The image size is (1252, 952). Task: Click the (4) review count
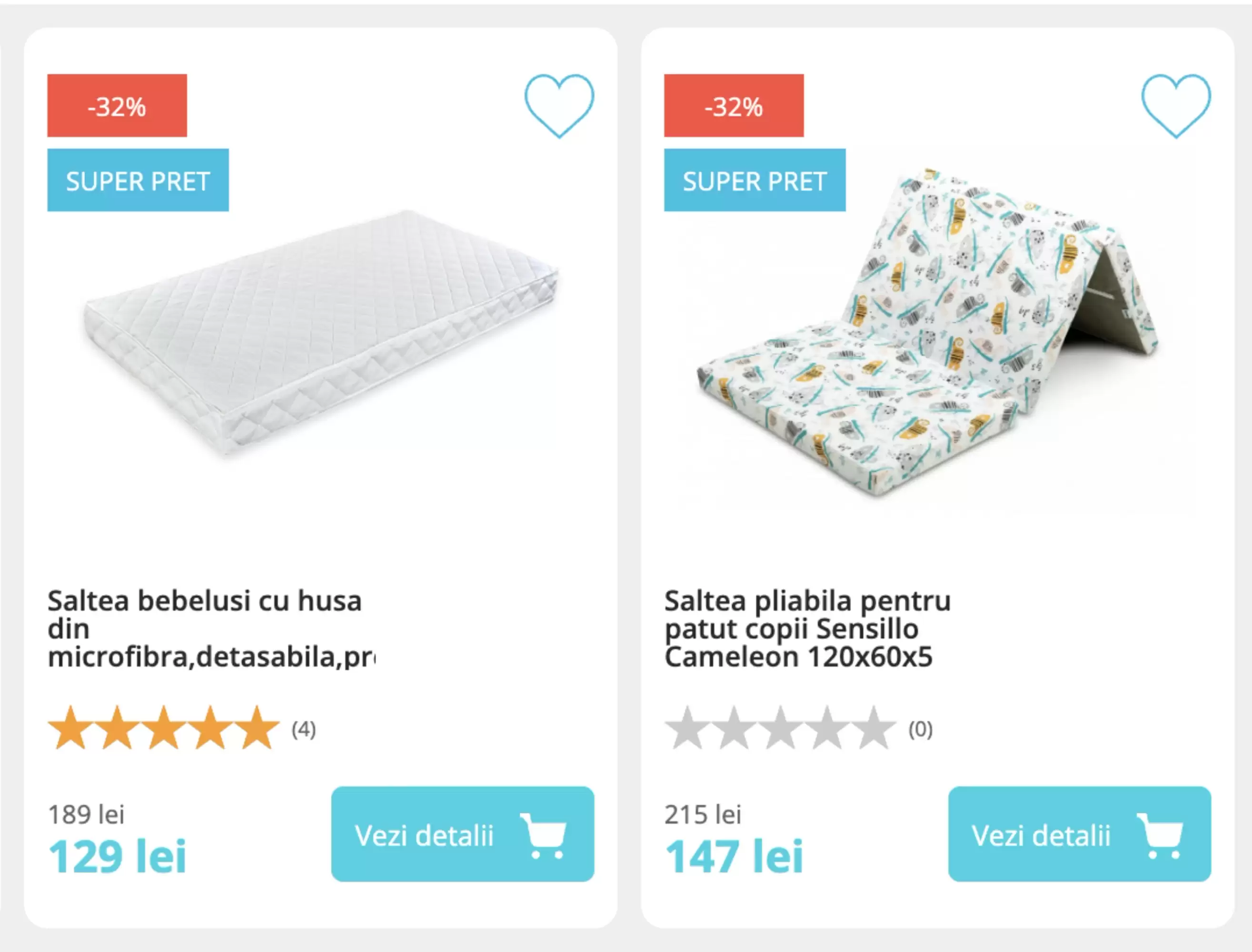[x=304, y=729]
